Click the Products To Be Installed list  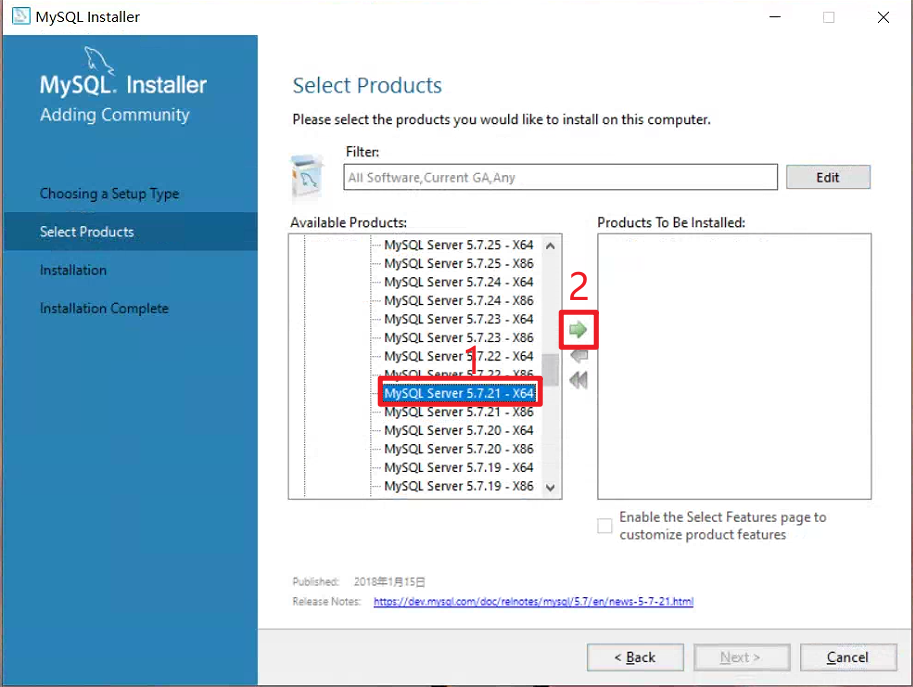(x=734, y=366)
